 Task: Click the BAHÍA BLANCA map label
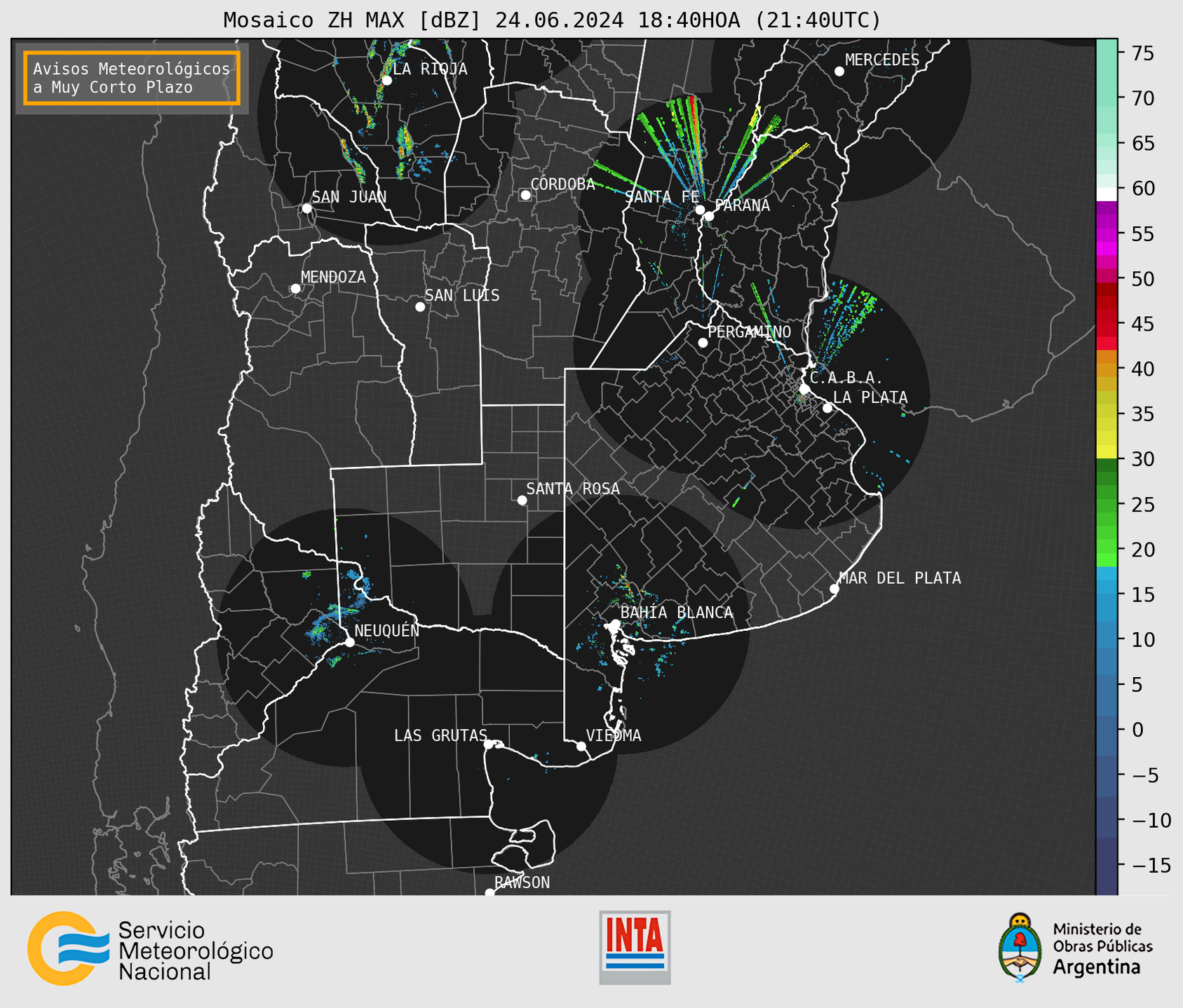[x=677, y=613]
